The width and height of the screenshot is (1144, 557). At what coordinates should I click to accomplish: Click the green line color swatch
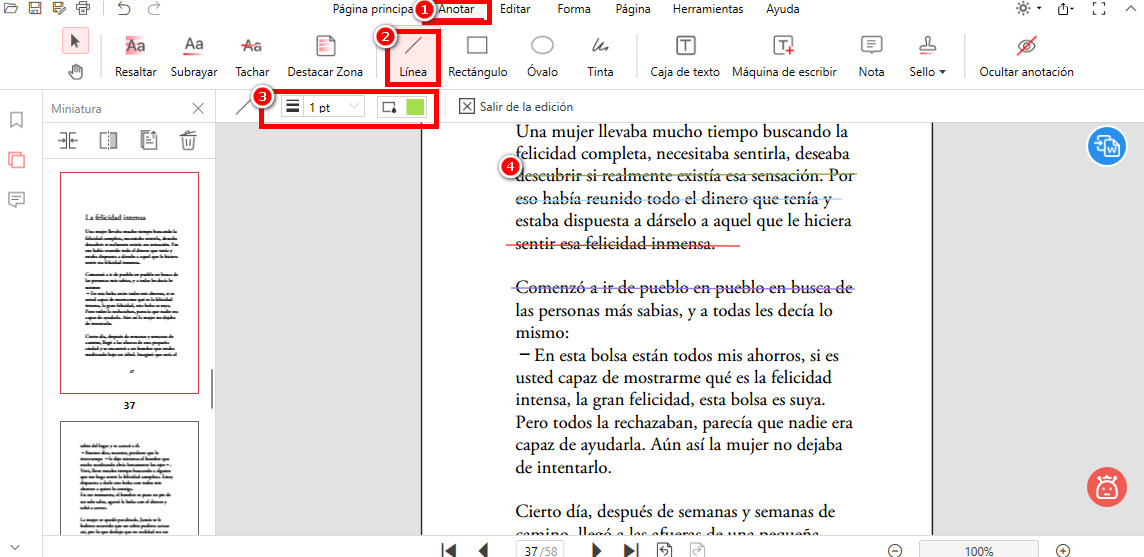pos(415,107)
